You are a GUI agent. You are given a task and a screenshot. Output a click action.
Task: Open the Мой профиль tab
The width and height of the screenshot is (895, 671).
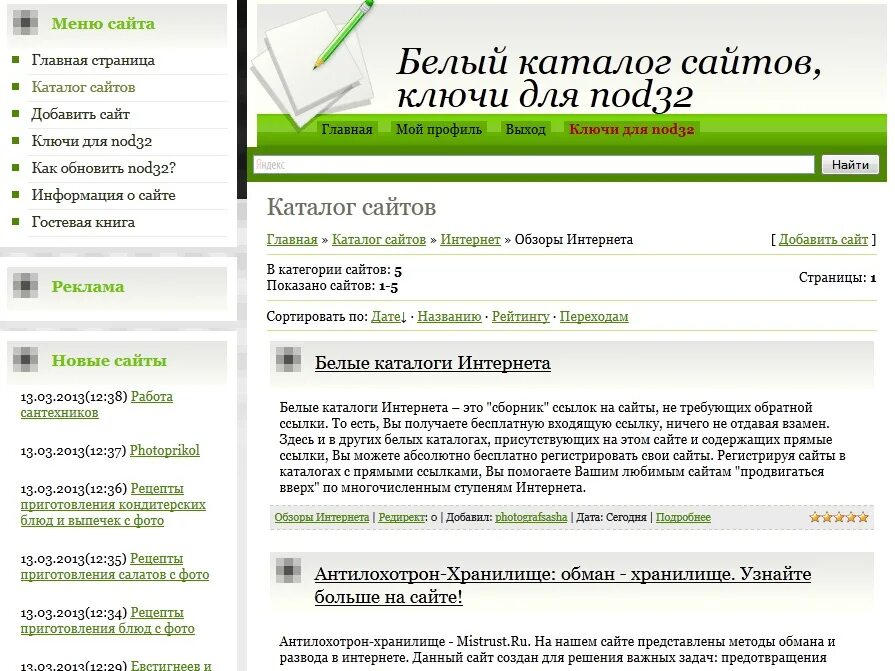pyautogui.click(x=439, y=130)
